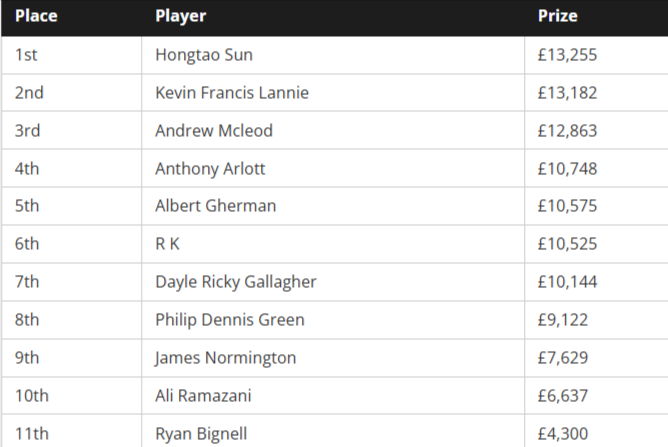Screen dimensions: 668x447
Task: Select the £13,182 prize amount
Action: tap(567, 93)
